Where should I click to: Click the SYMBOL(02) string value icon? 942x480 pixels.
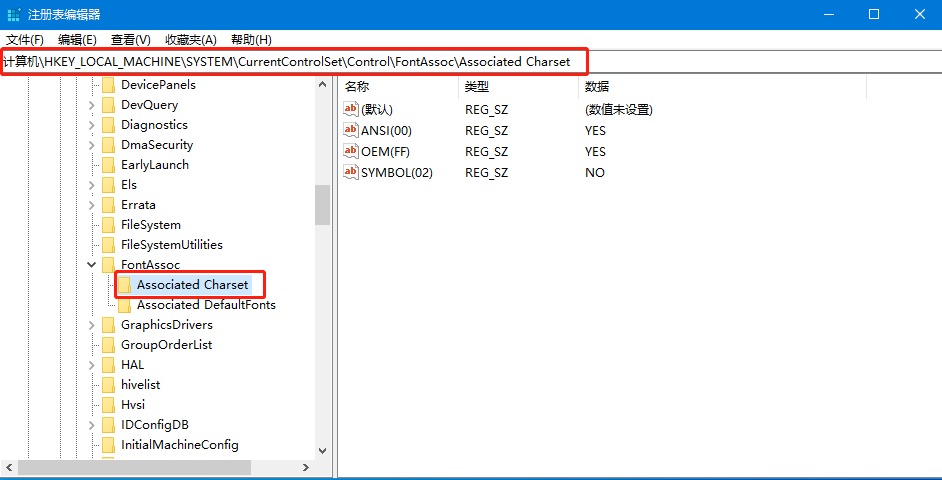coord(350,172)
